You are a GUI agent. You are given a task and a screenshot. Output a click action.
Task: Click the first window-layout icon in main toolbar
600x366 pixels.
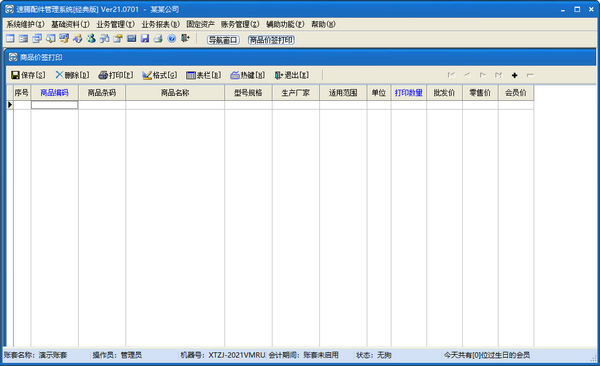coord(10,39)
